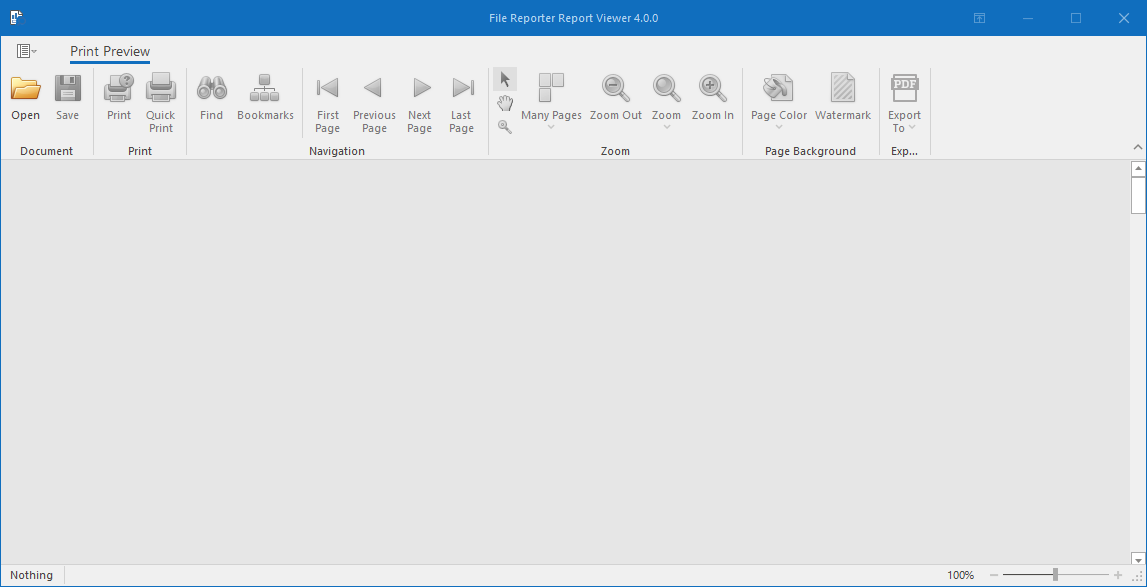Image resolution: width=1147 pixels, height=587 pixels.
Task: Enable the small magnifier tool
Action: pyautogui.click(x=505, y=127)
